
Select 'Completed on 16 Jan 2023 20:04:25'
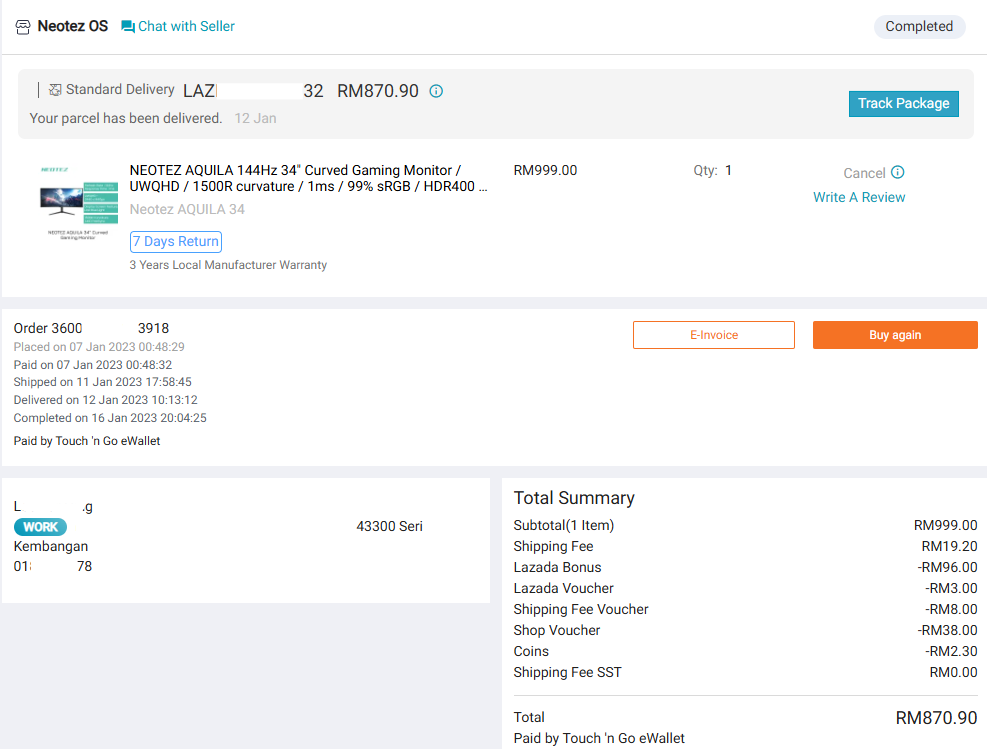110,418
